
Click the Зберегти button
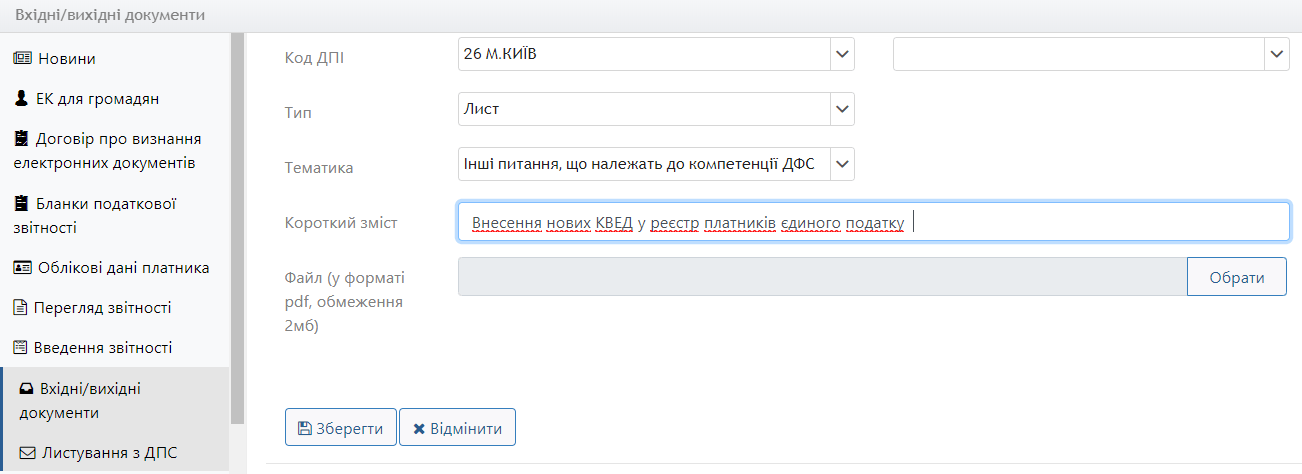pyautogui.click(x=341, y=428)
